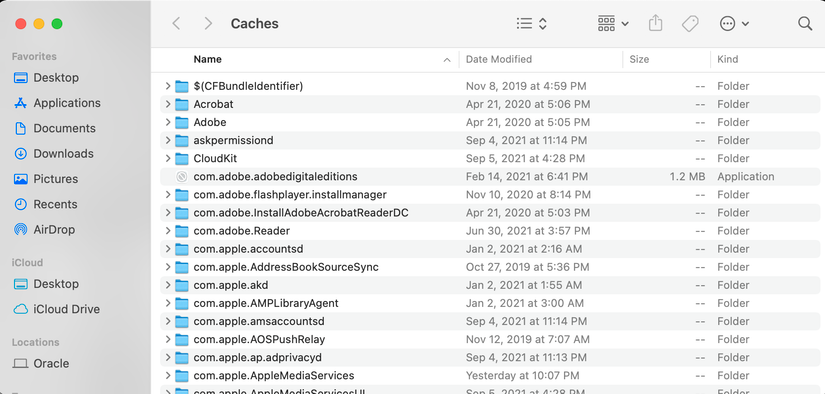This screenshot has height=394, width=825.
Task: Expand the com.apple.akd folder
Action: tap(167, 285)
